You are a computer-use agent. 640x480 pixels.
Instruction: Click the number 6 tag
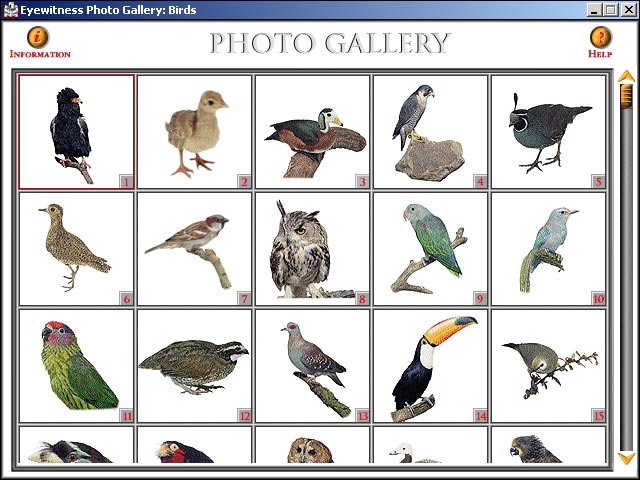click(127, 299)
